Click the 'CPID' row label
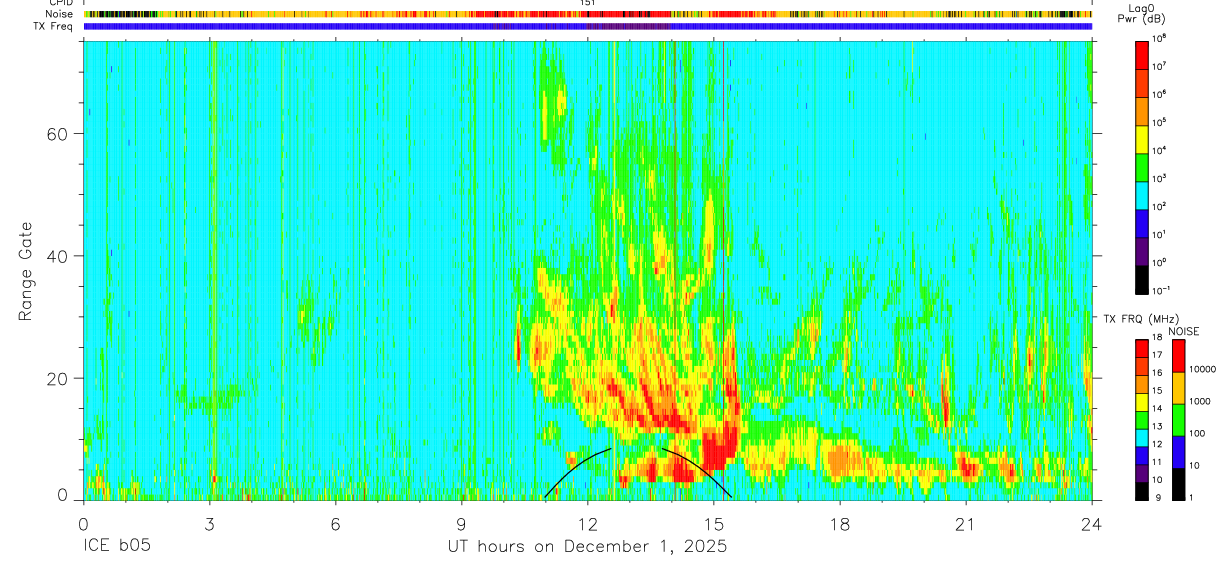Image resolution: width=1228 pixels, height=567 pixels. (61, 3)
